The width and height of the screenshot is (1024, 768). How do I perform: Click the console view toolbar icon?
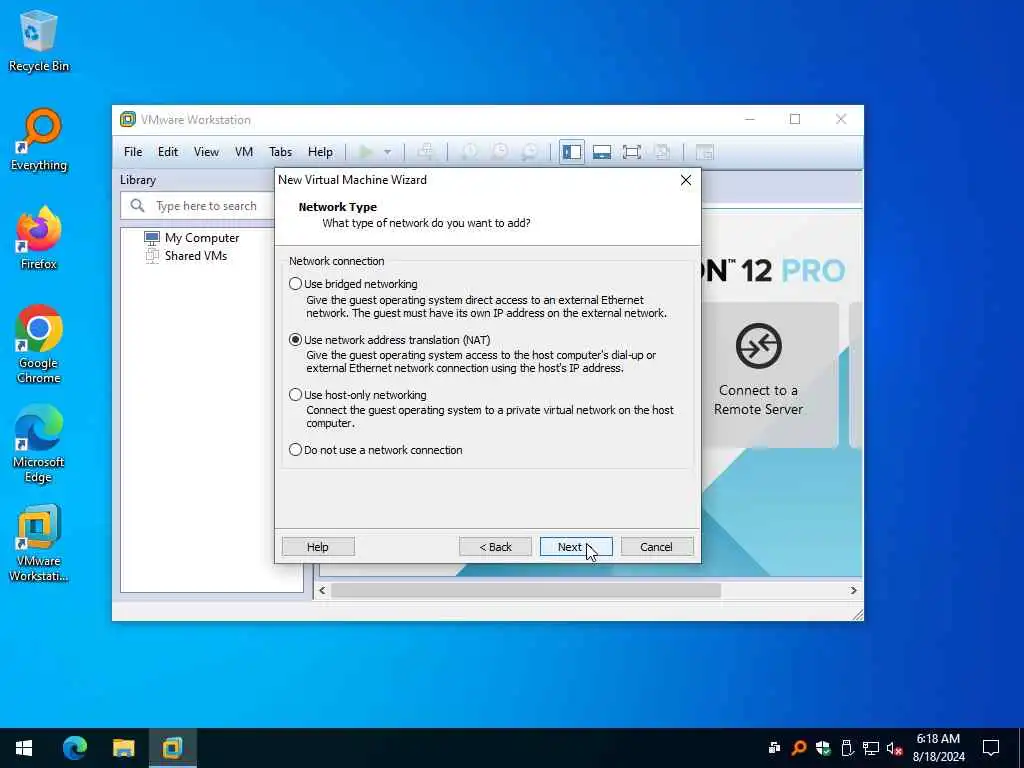click(x=705, y=152)
